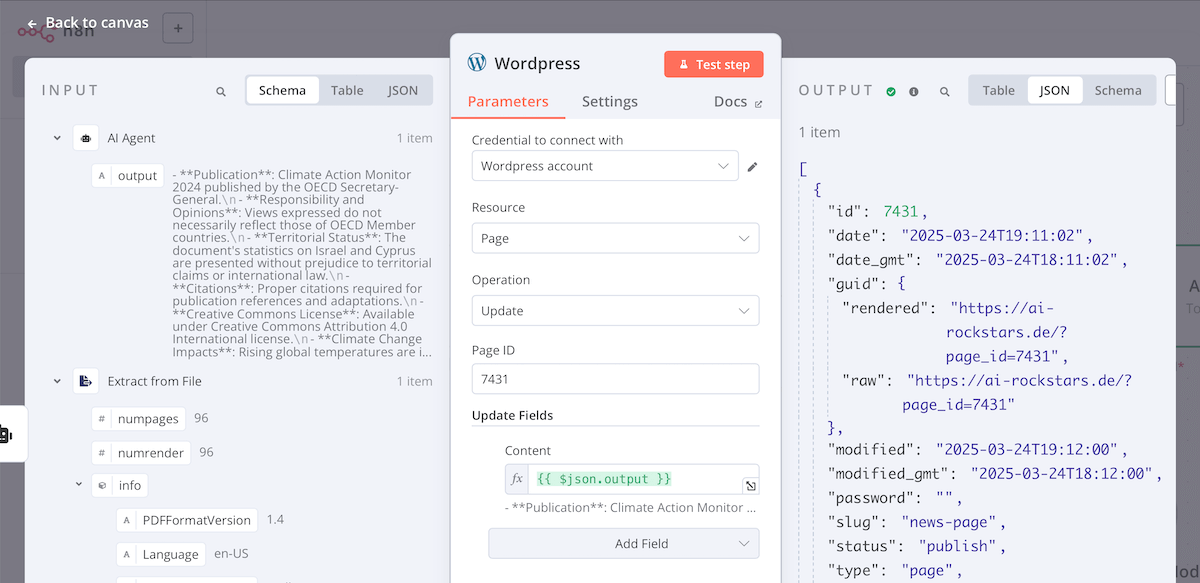Click the Wordpress logo in the dialog header

click(474, 62)
